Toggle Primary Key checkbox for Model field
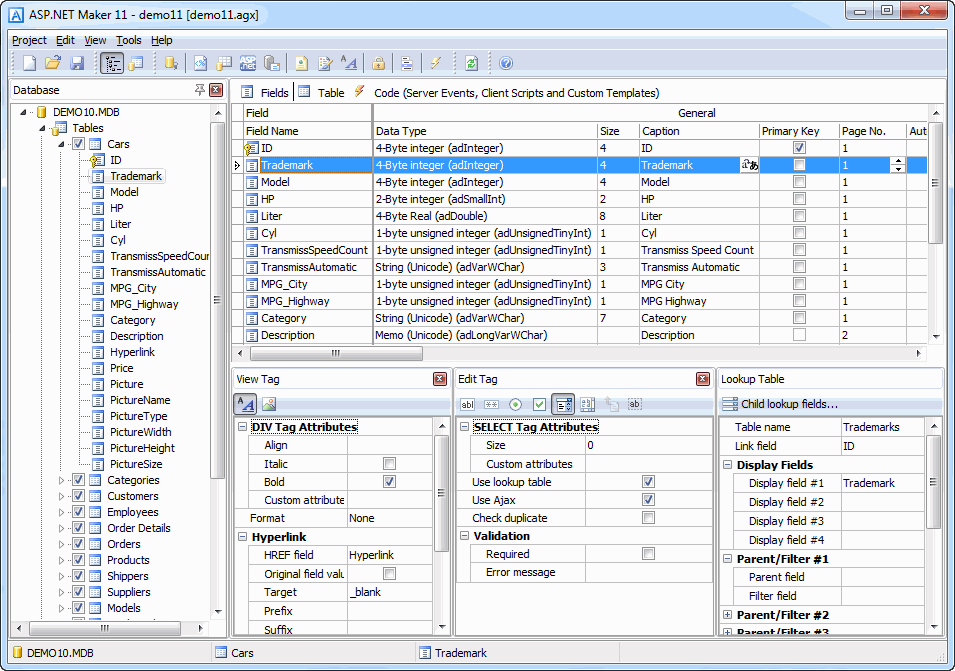Viewport: 955px width, 671px height. click(x=799, y=182)
